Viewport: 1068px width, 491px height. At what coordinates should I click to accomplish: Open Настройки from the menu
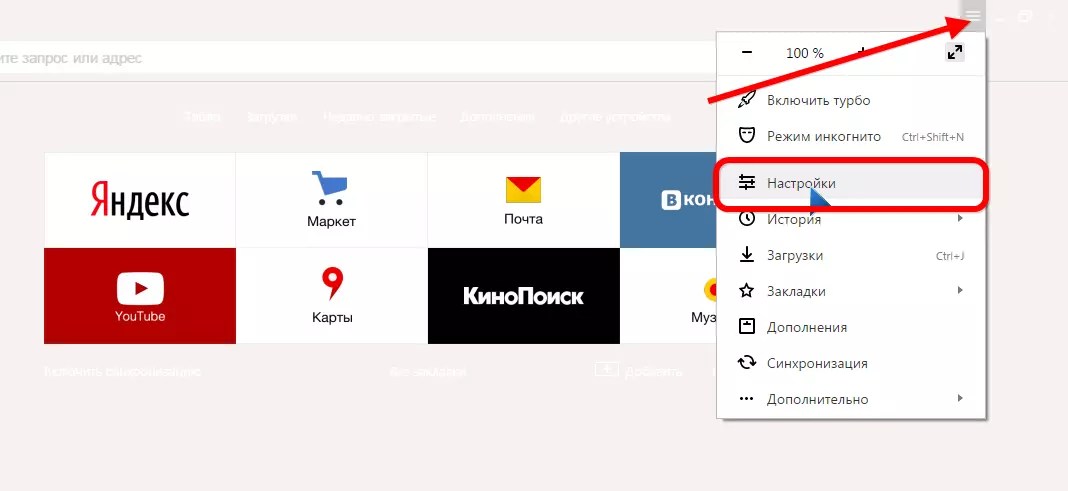[x=851, y=183]
